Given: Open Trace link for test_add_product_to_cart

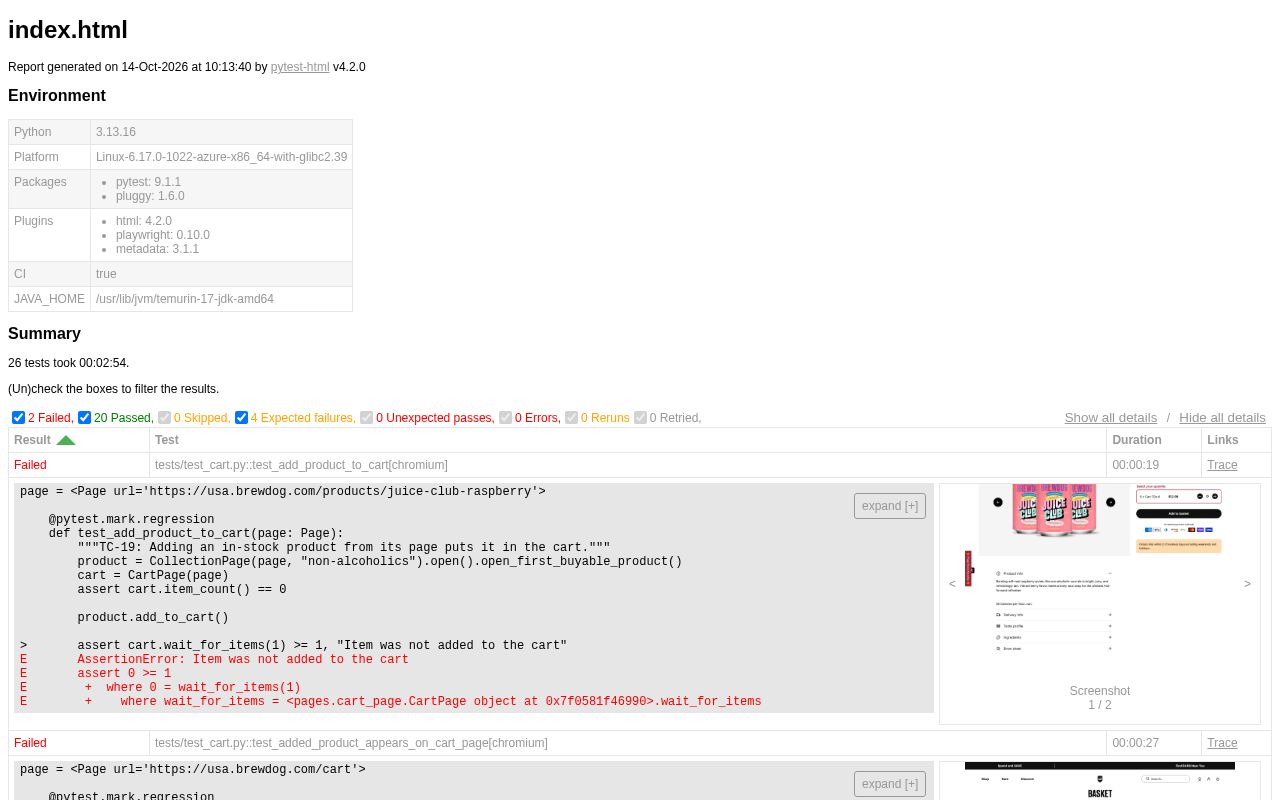Looking at the screenshot, I should [1222, 465].
